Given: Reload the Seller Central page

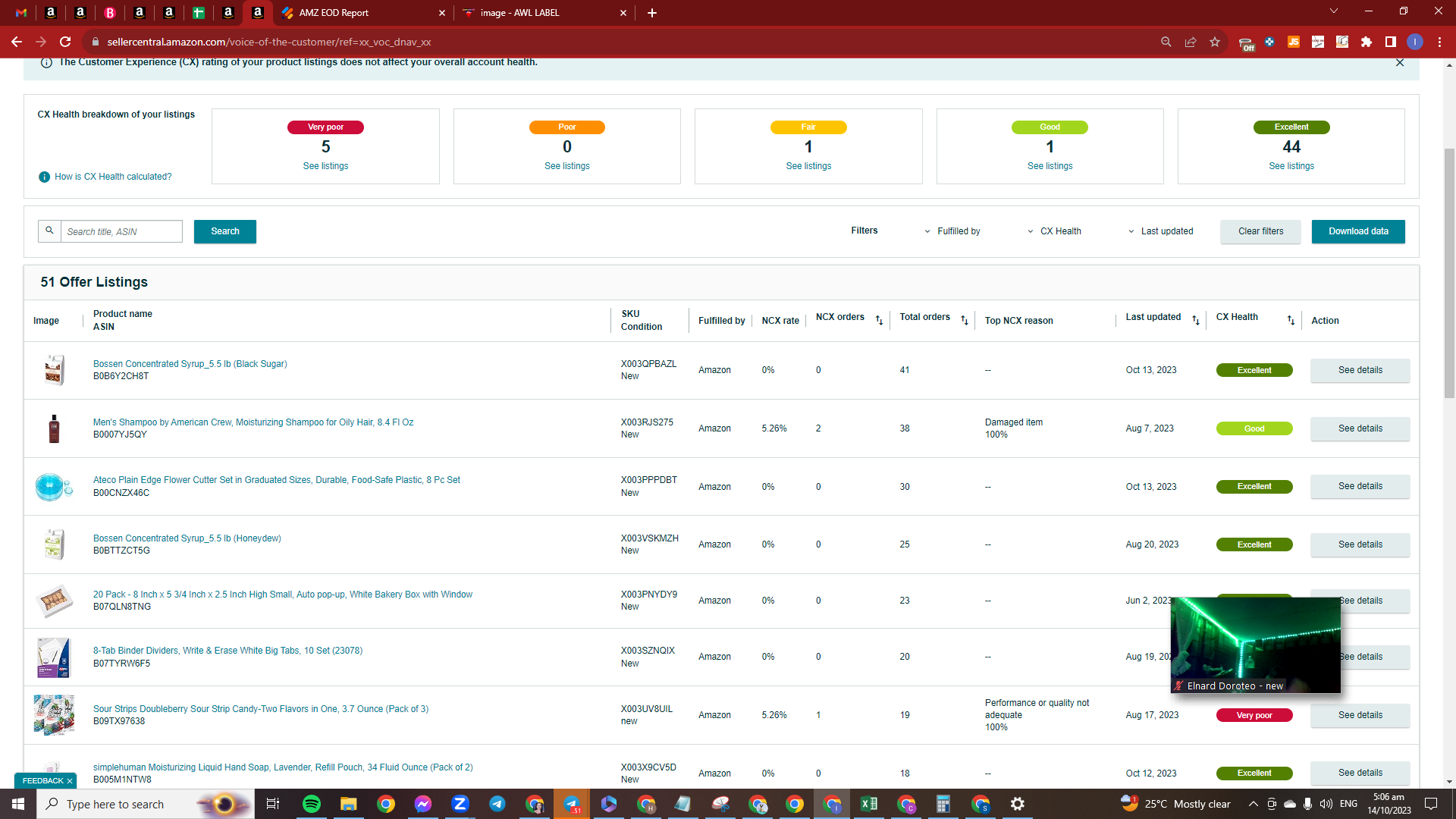Looking at the screenshot, I should [x=66, y=42].
